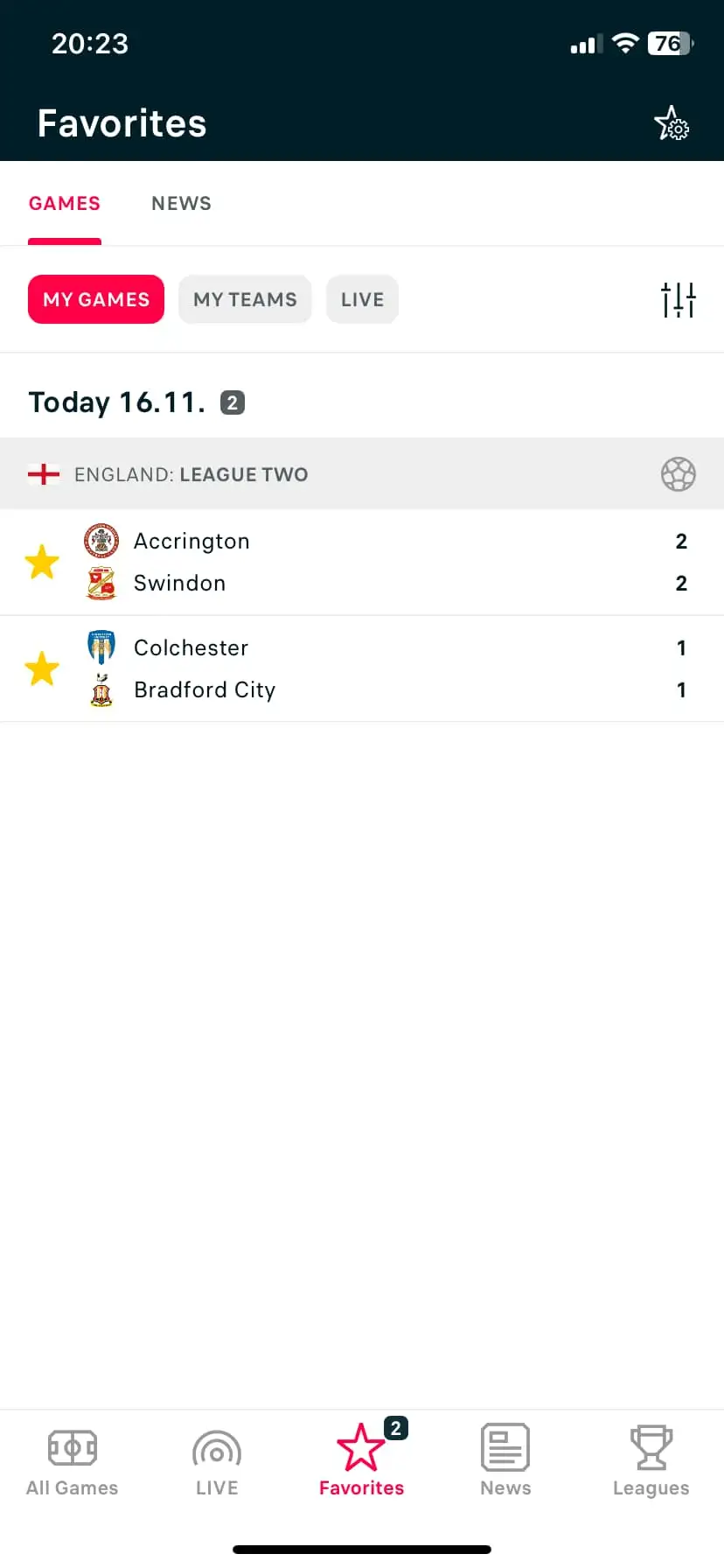Unfavorite the Accrington vs Swindon star
Screen dimensions: 724x1568
[x=42, y=562]
